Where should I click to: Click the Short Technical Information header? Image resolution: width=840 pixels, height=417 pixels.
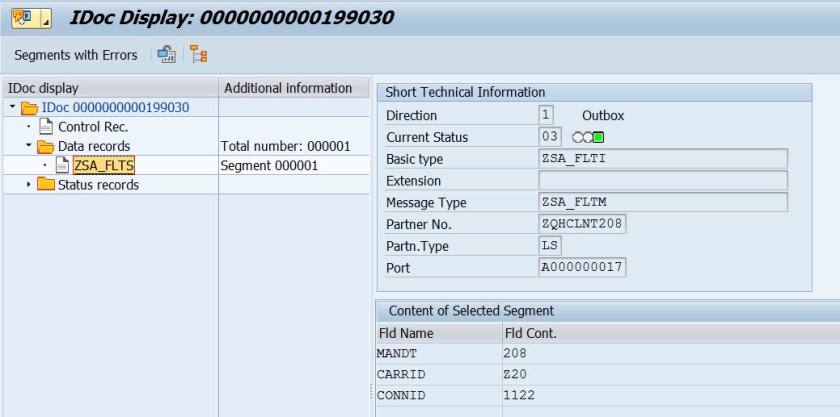594,92
